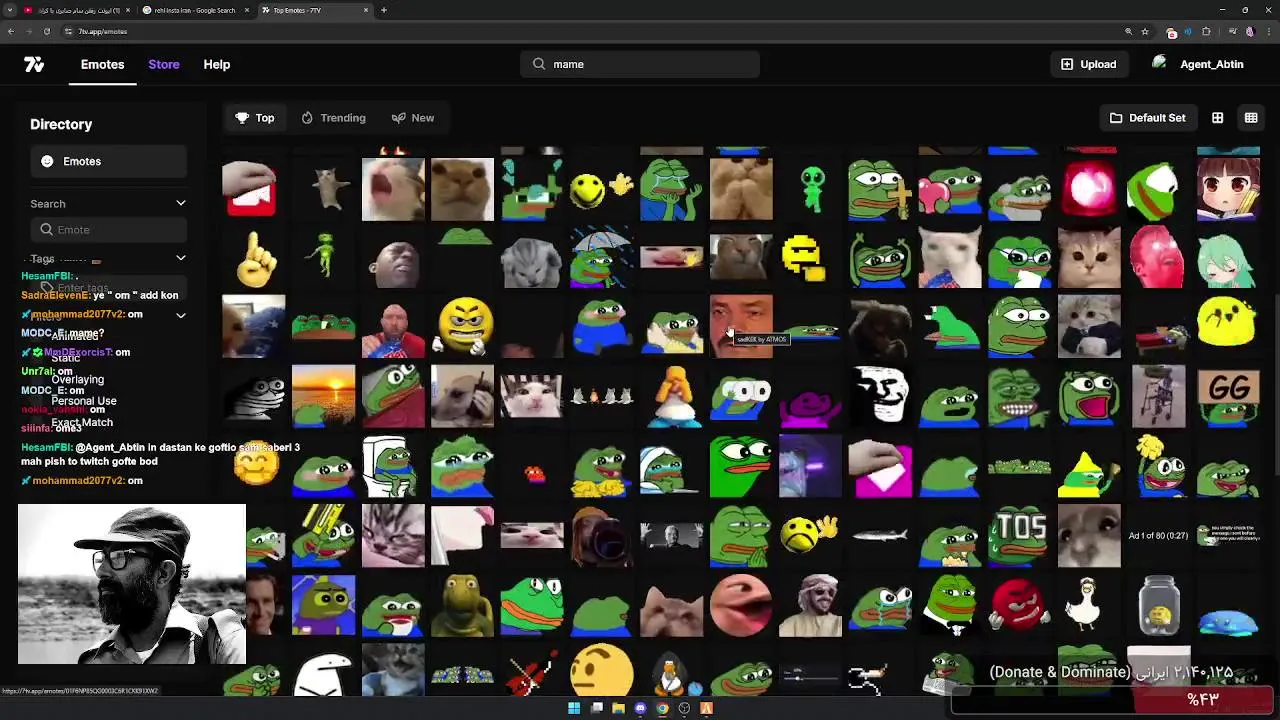1280x720 pixels.
Task: Enable the Animated filter
Action: 75,336
